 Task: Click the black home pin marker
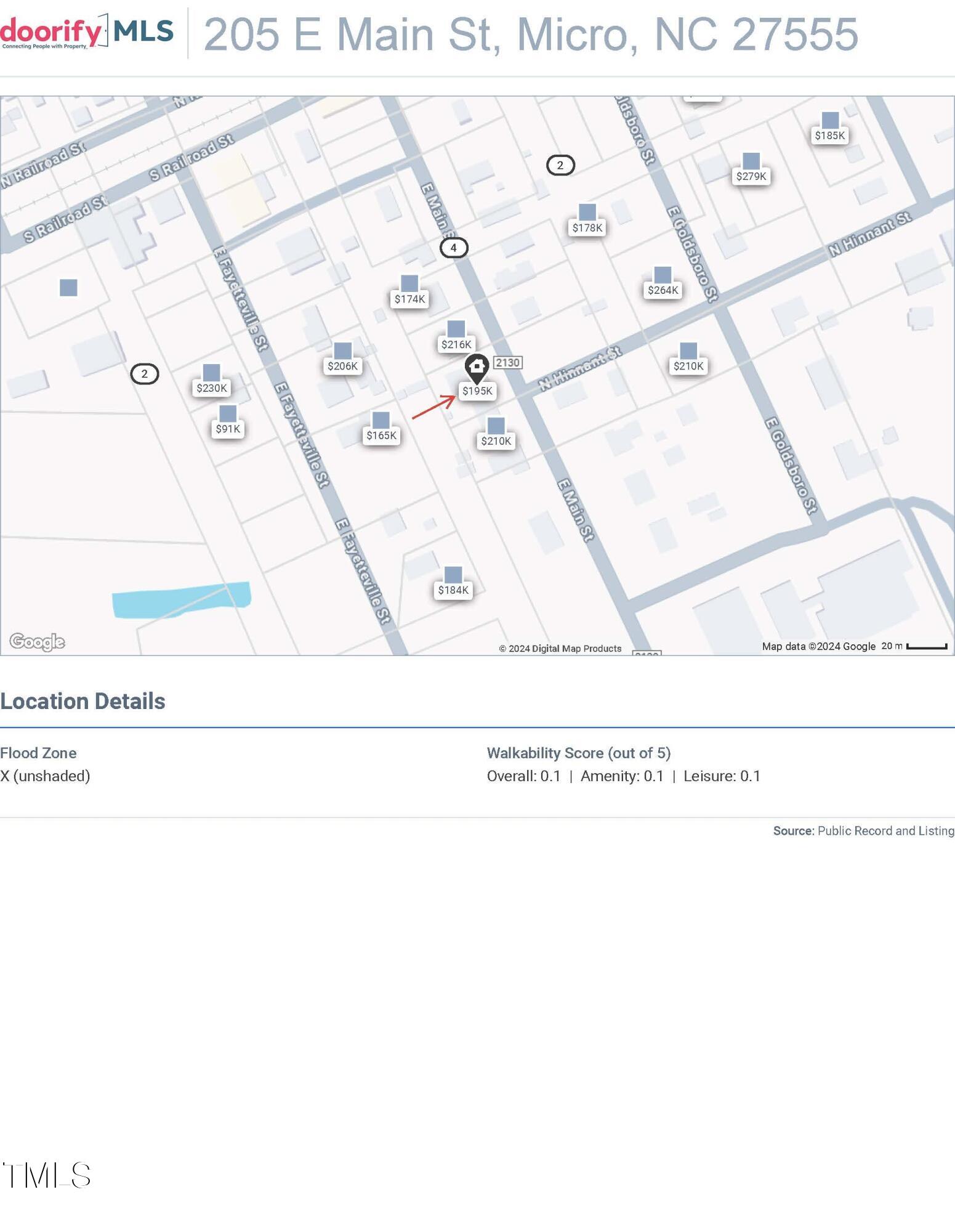coord(476,367)
